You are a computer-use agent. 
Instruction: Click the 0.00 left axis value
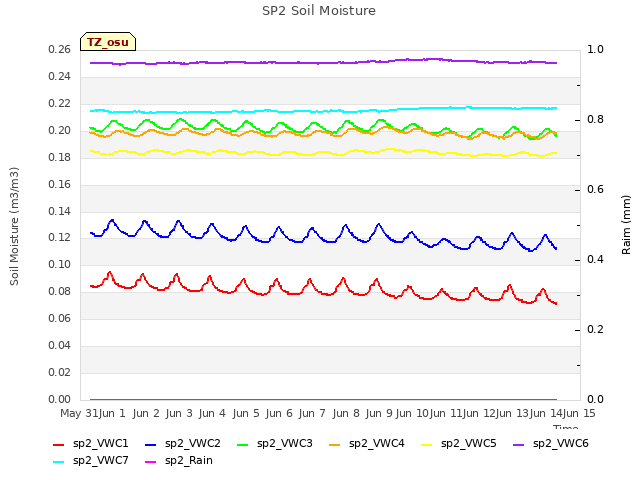[x=60, y=400]
